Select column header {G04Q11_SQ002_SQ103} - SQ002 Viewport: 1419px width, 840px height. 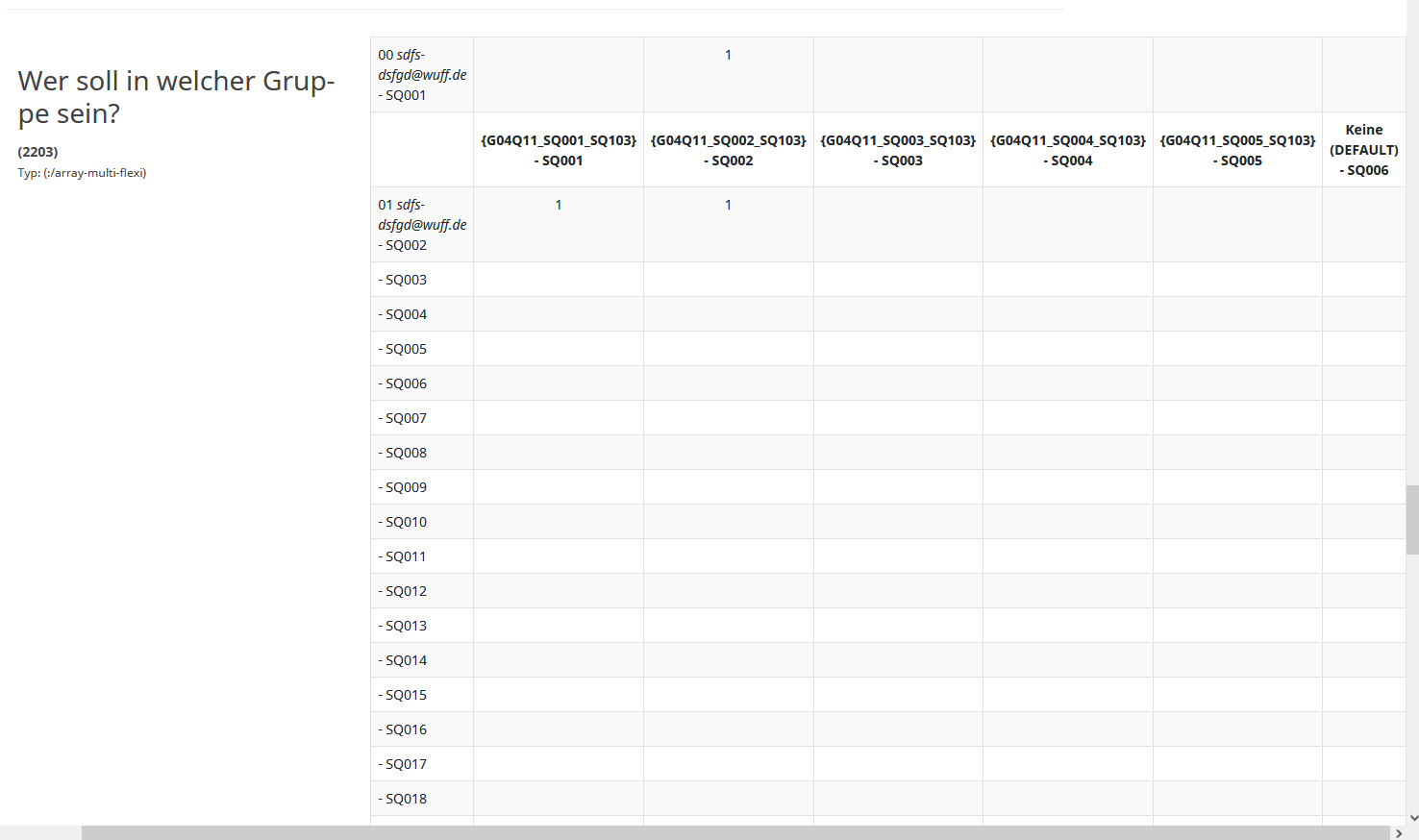click(x=728, y=150)
